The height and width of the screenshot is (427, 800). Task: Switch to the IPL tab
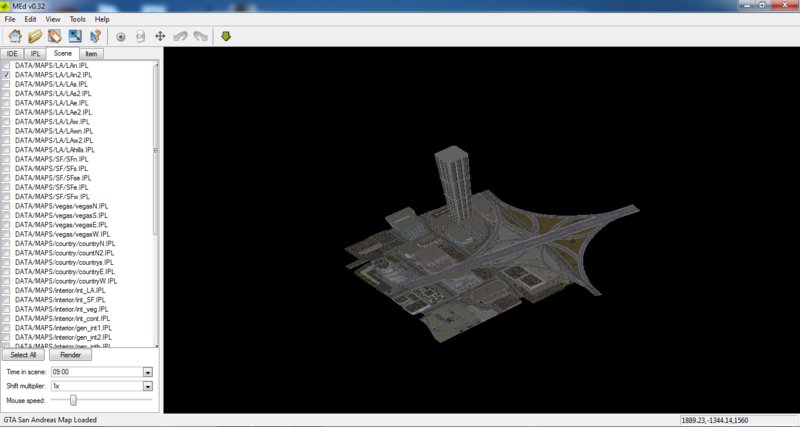pyautogui.click(x=35, y=54)
